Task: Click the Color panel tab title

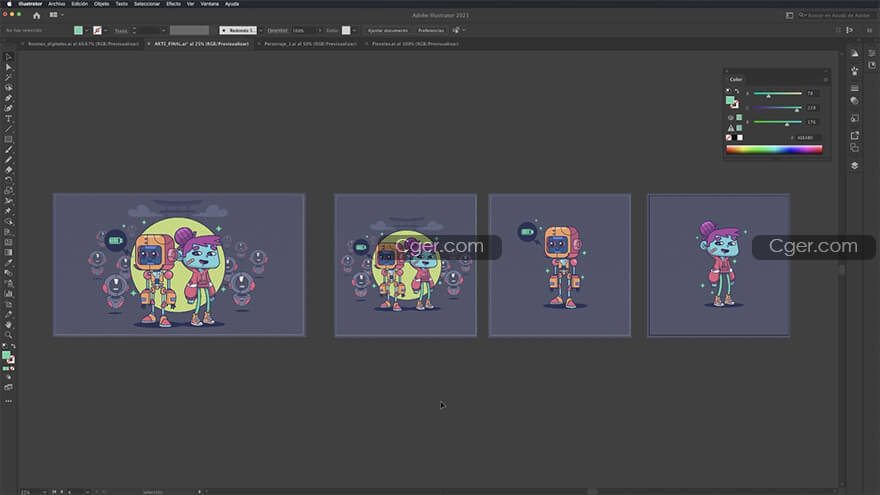Action: pyautogui.click(x=736, y=80)
